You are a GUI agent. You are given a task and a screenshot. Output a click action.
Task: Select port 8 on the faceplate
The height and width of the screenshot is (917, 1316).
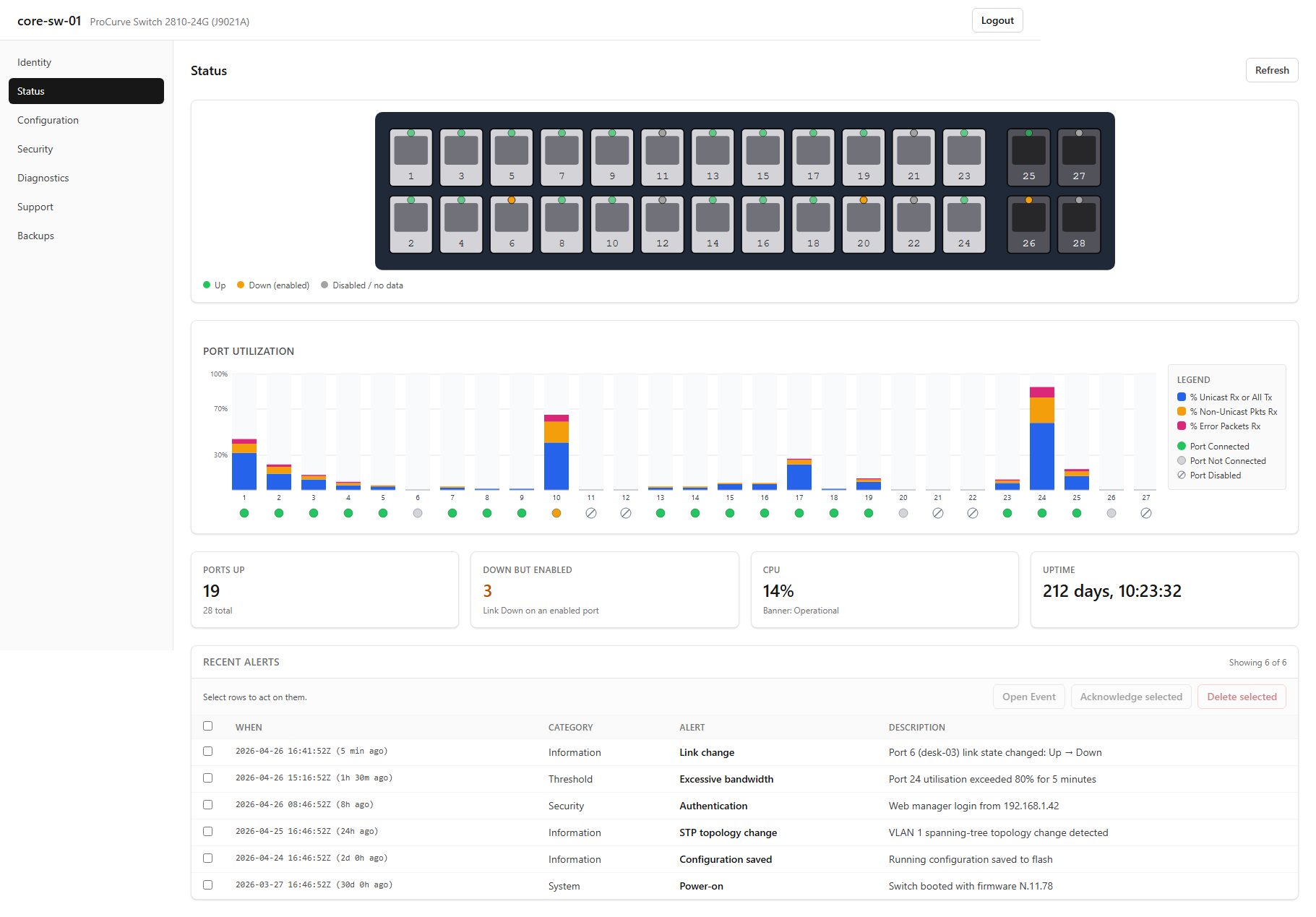point(562,225)
